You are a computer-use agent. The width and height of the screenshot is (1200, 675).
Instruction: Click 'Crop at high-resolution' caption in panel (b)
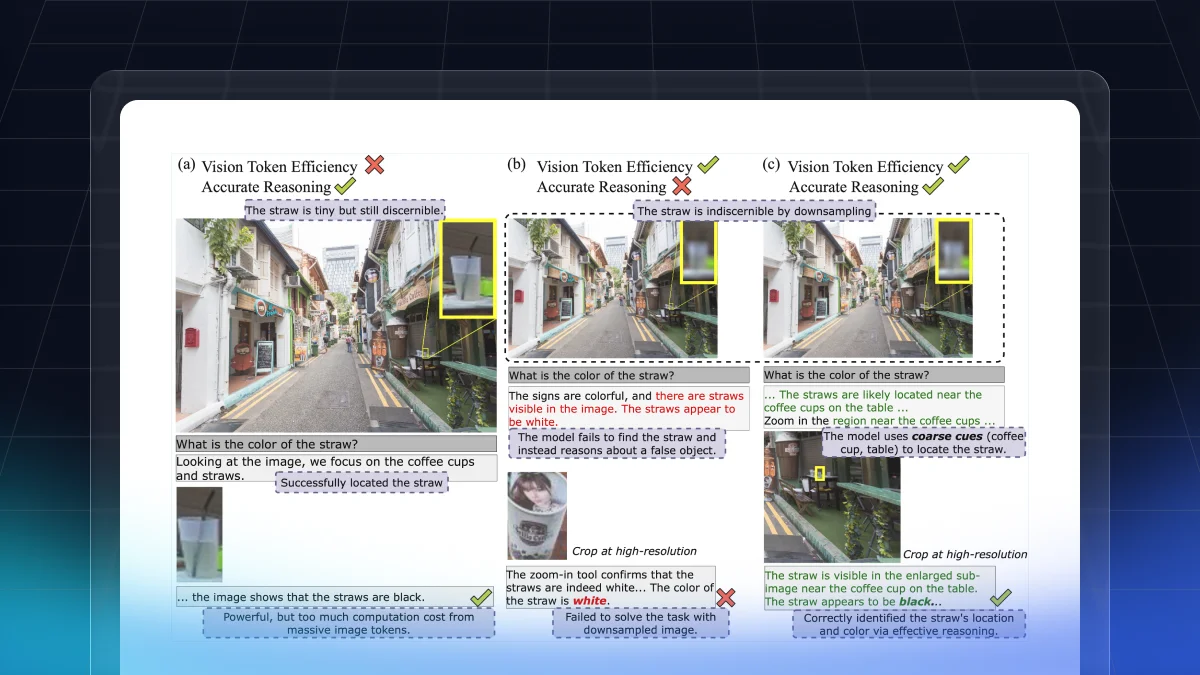634,551
